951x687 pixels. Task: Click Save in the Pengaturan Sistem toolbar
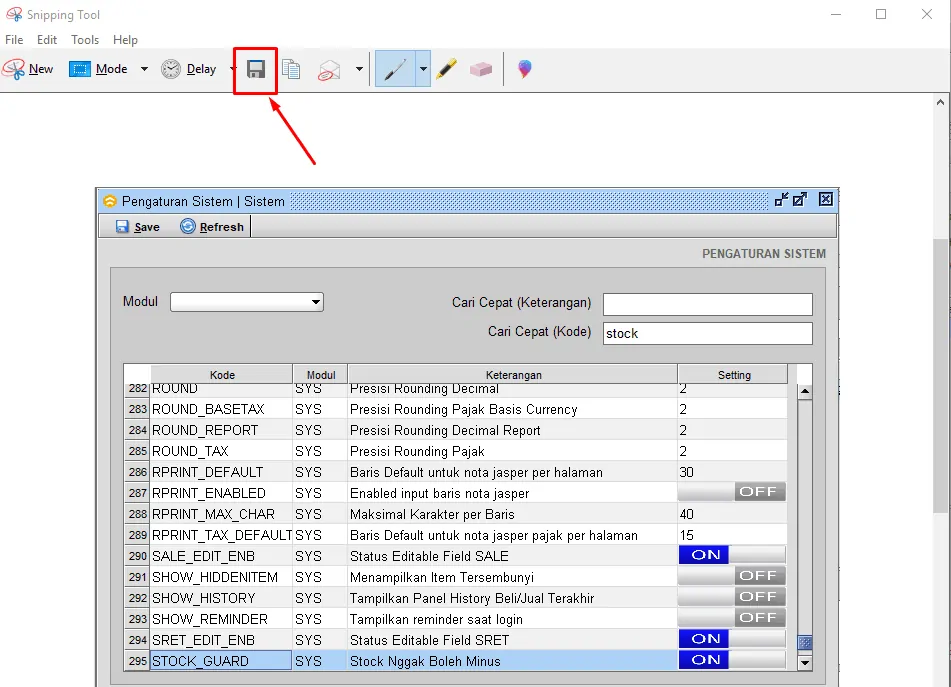coord(138,227)
